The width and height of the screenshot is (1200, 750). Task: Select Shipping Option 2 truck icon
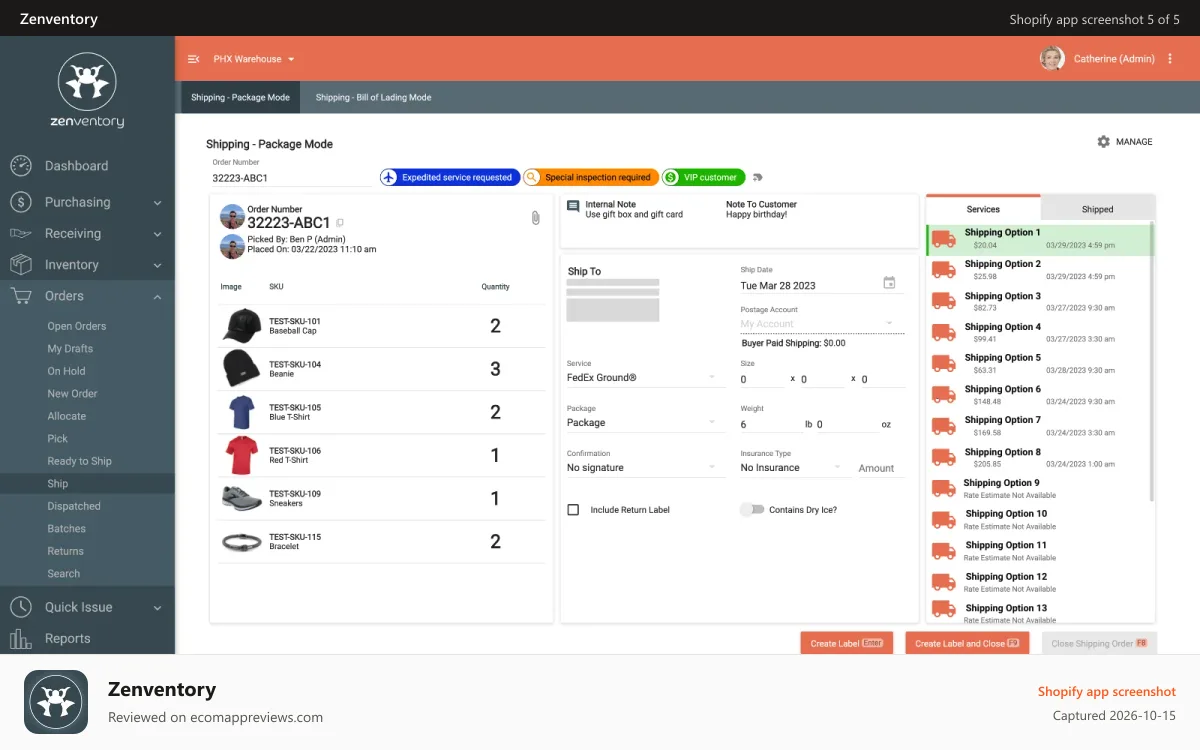(944, 270)
